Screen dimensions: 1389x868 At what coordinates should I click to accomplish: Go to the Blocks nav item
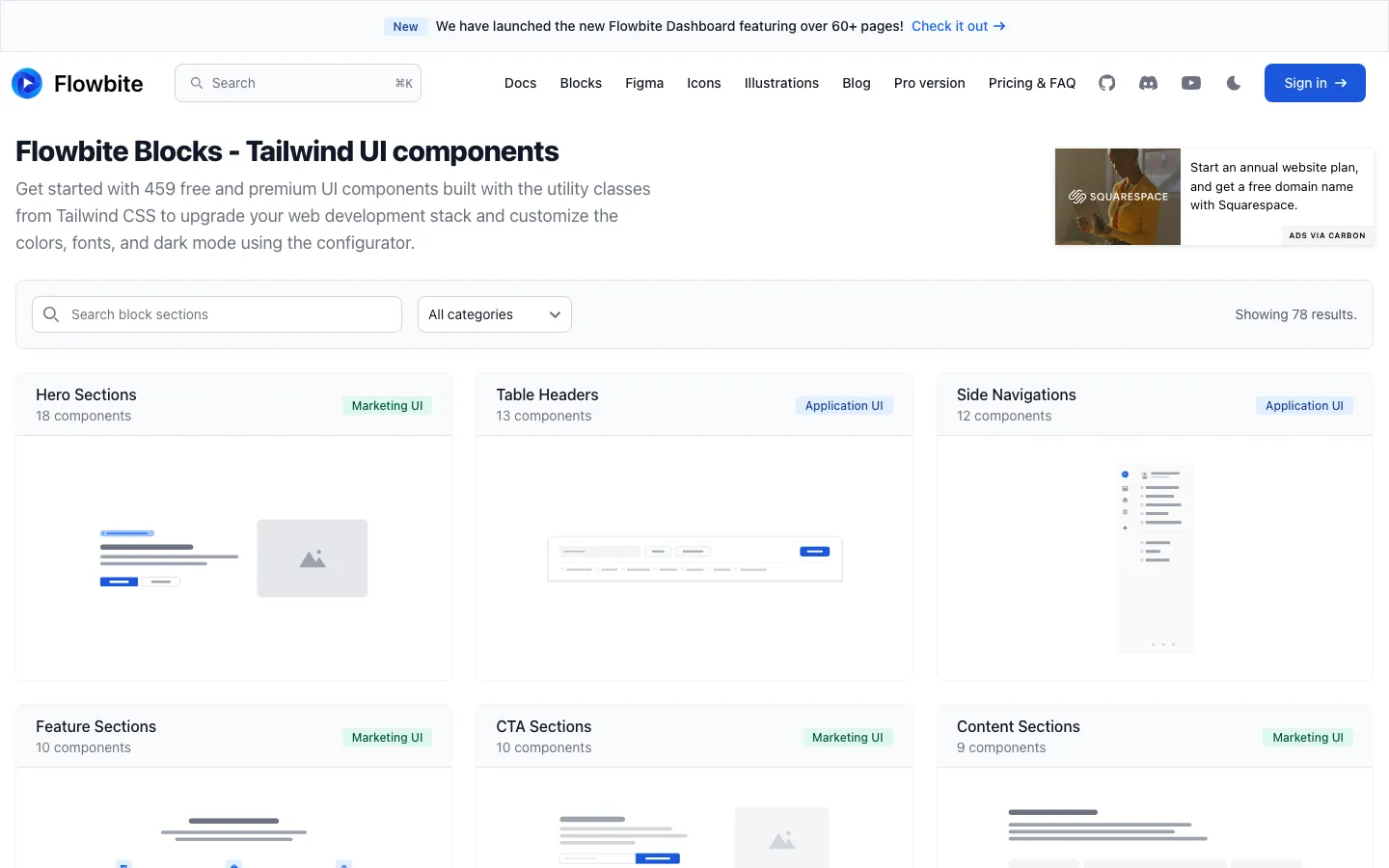click(581, 83)
